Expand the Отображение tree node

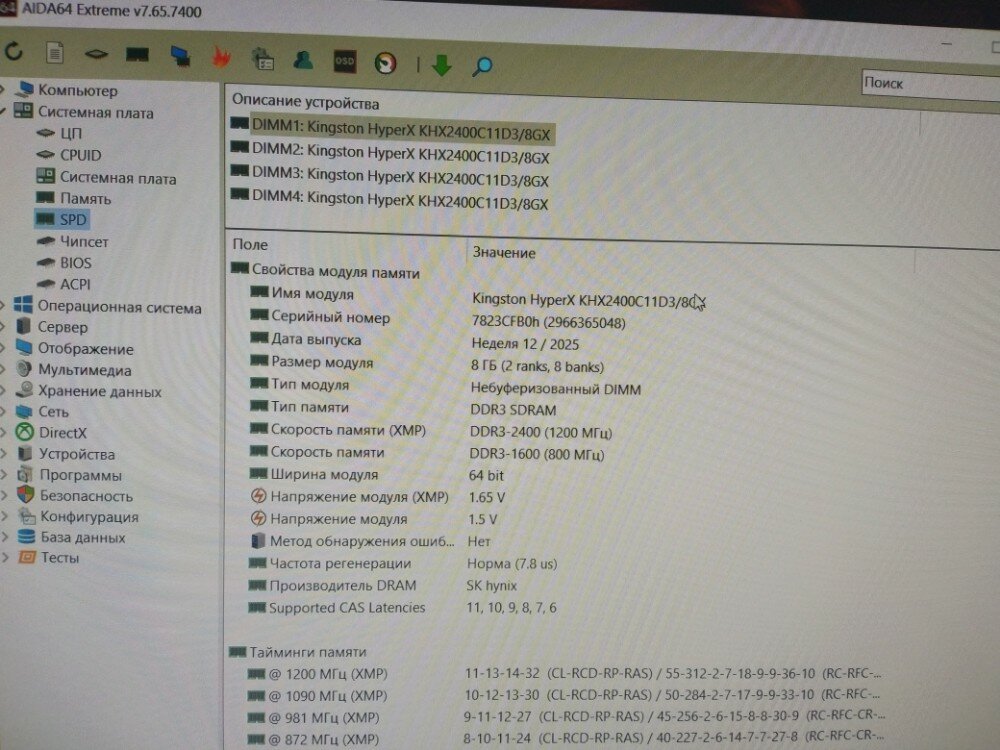coord(3,348)
